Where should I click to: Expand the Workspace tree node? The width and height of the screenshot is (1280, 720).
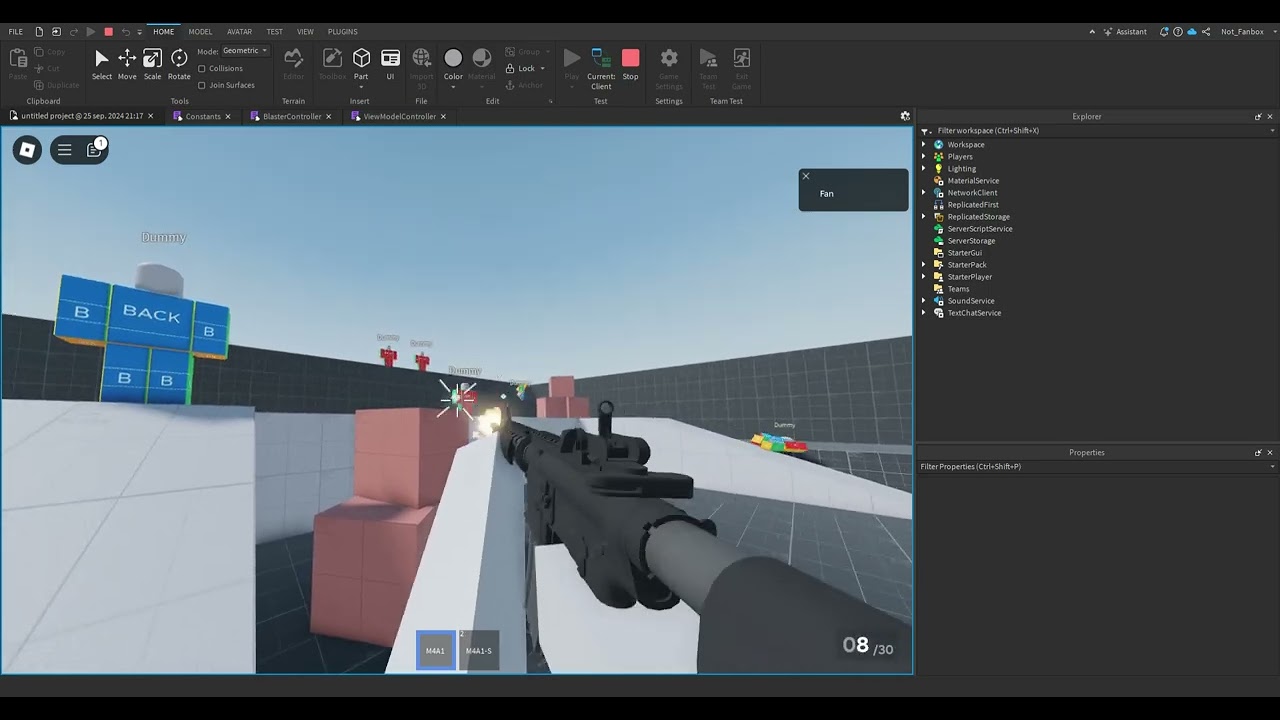click(924, 145)
